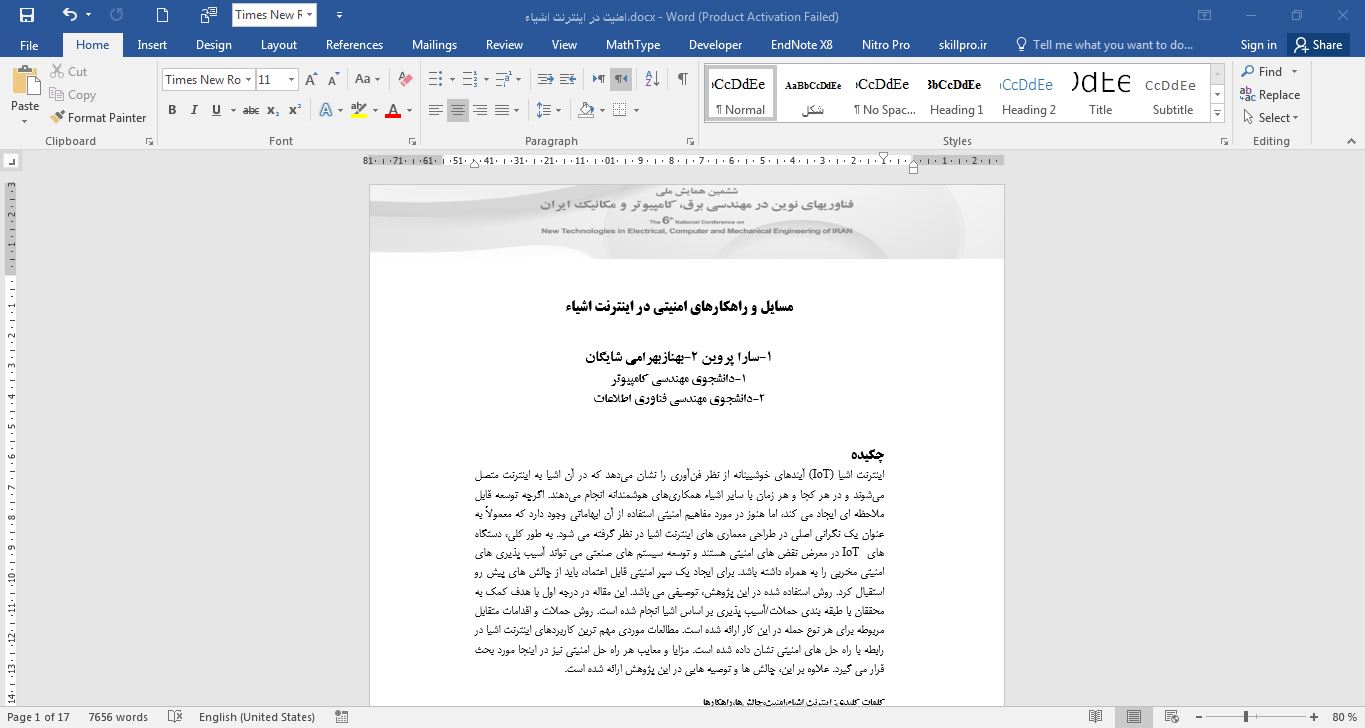
Task: Switch to Web Layout view
Action: 1172,716
